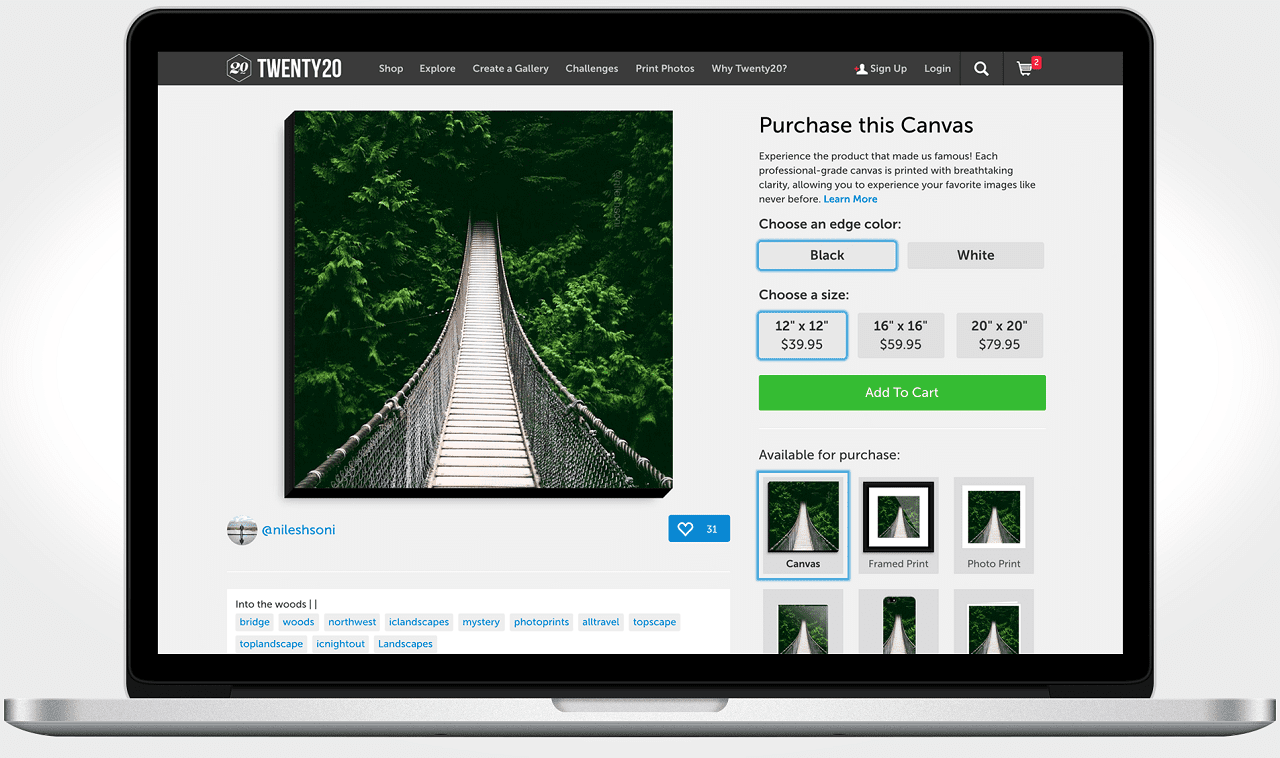1280x758 pixels.
Task: Click the nileshsoni profile avatar
Action: [242, 530]
